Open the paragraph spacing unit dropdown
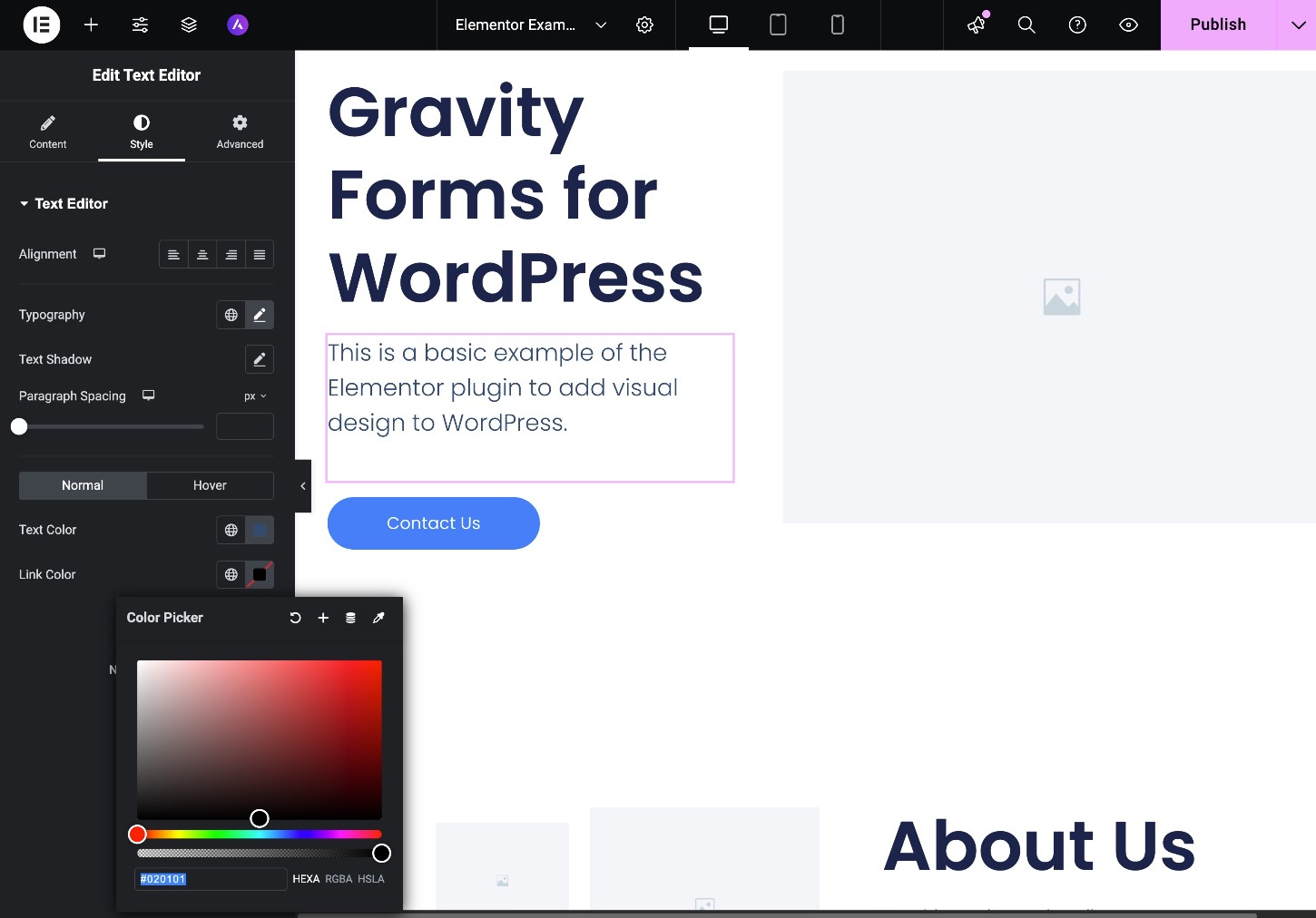Image resolution: width=1316 pixels, height=918 pixels. pyautogui.click(x=255, y=396)
